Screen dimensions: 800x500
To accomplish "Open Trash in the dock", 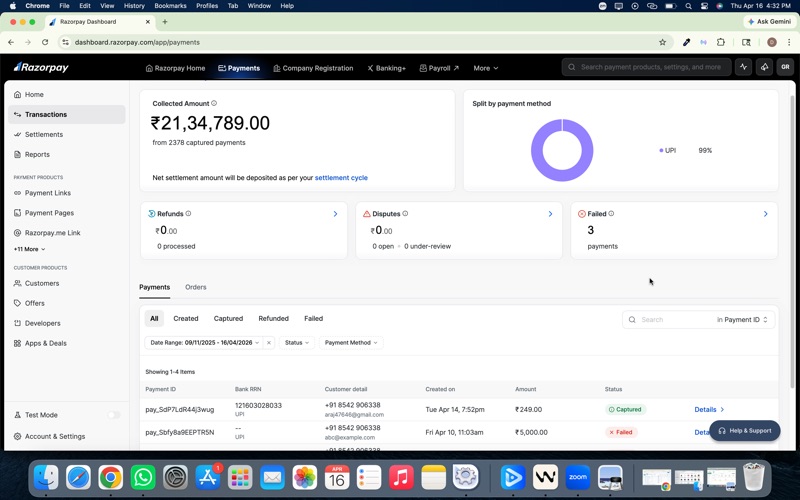I will pyautogui.click(x=754, y=477).
